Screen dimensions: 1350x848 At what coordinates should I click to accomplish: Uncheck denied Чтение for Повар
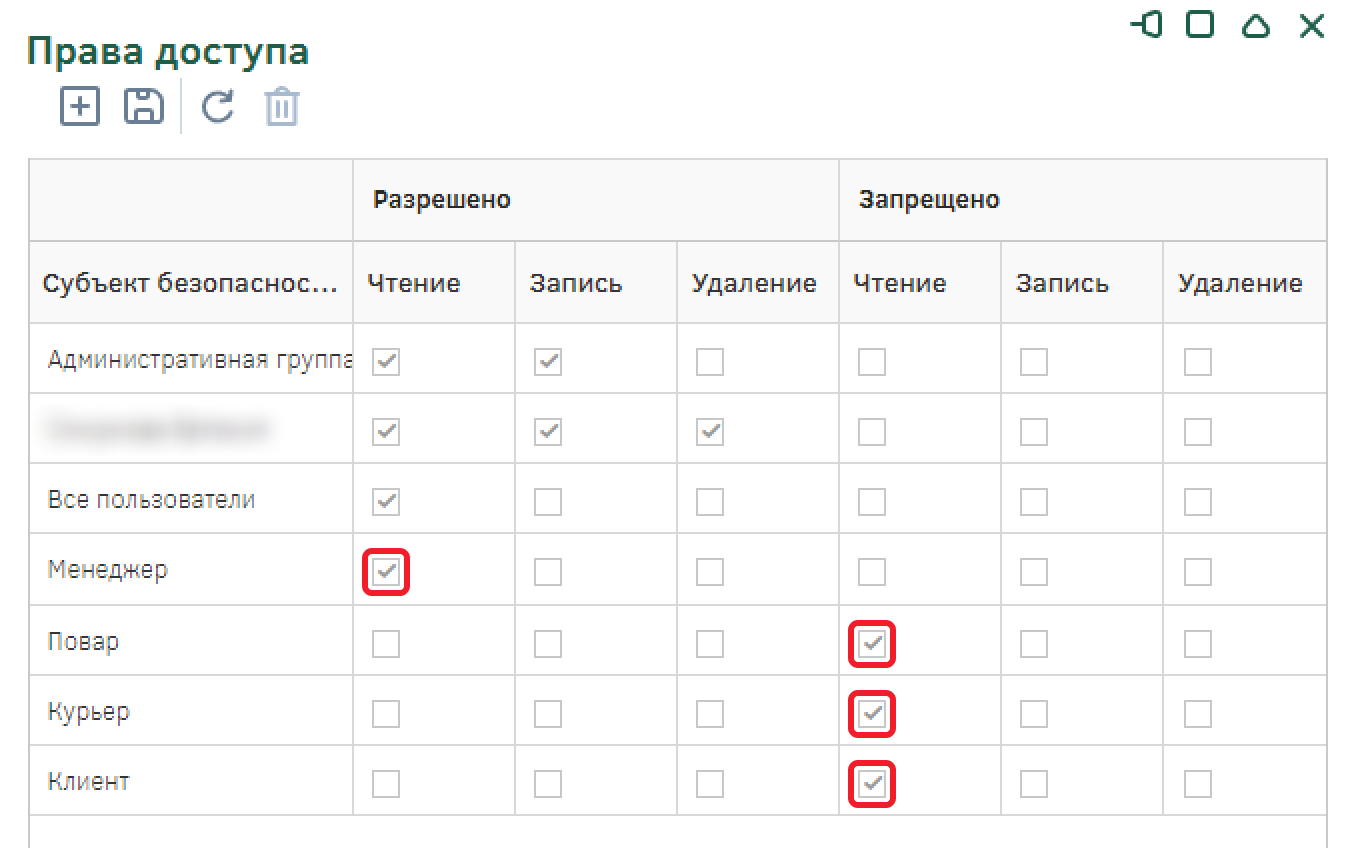[872, 643]
